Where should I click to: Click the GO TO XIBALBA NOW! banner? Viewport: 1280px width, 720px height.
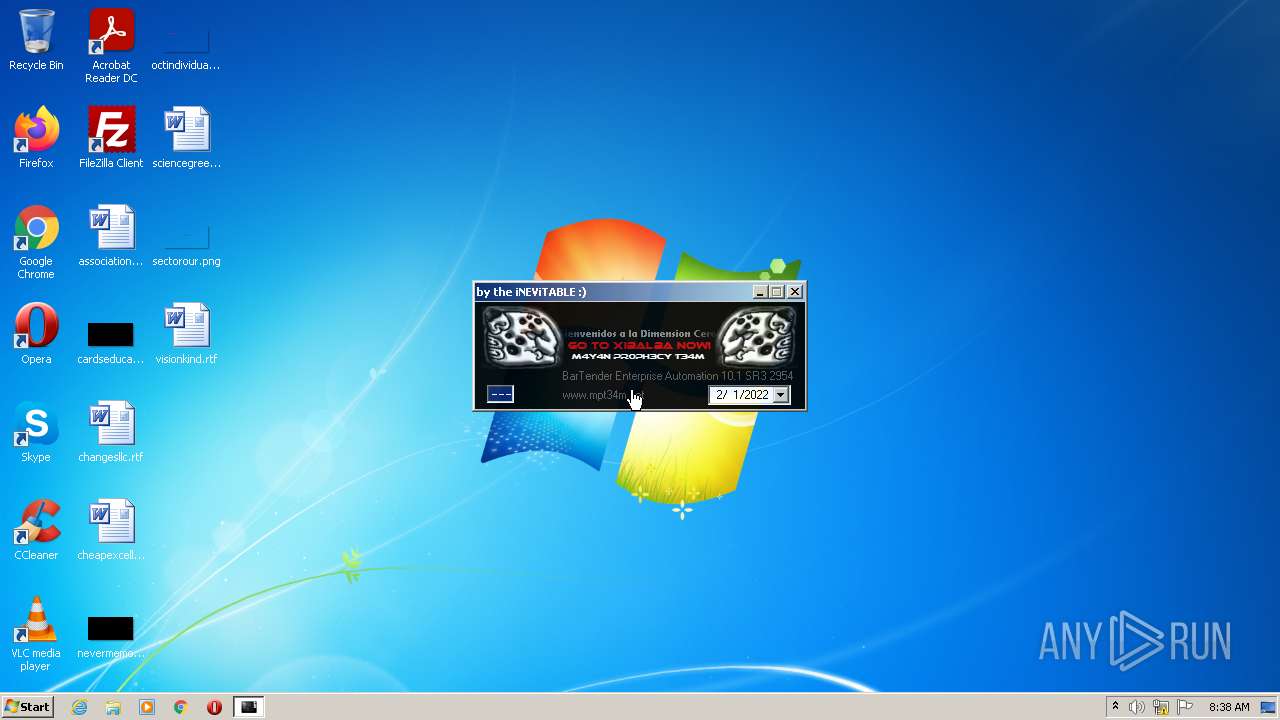click(x=638, y=345)
